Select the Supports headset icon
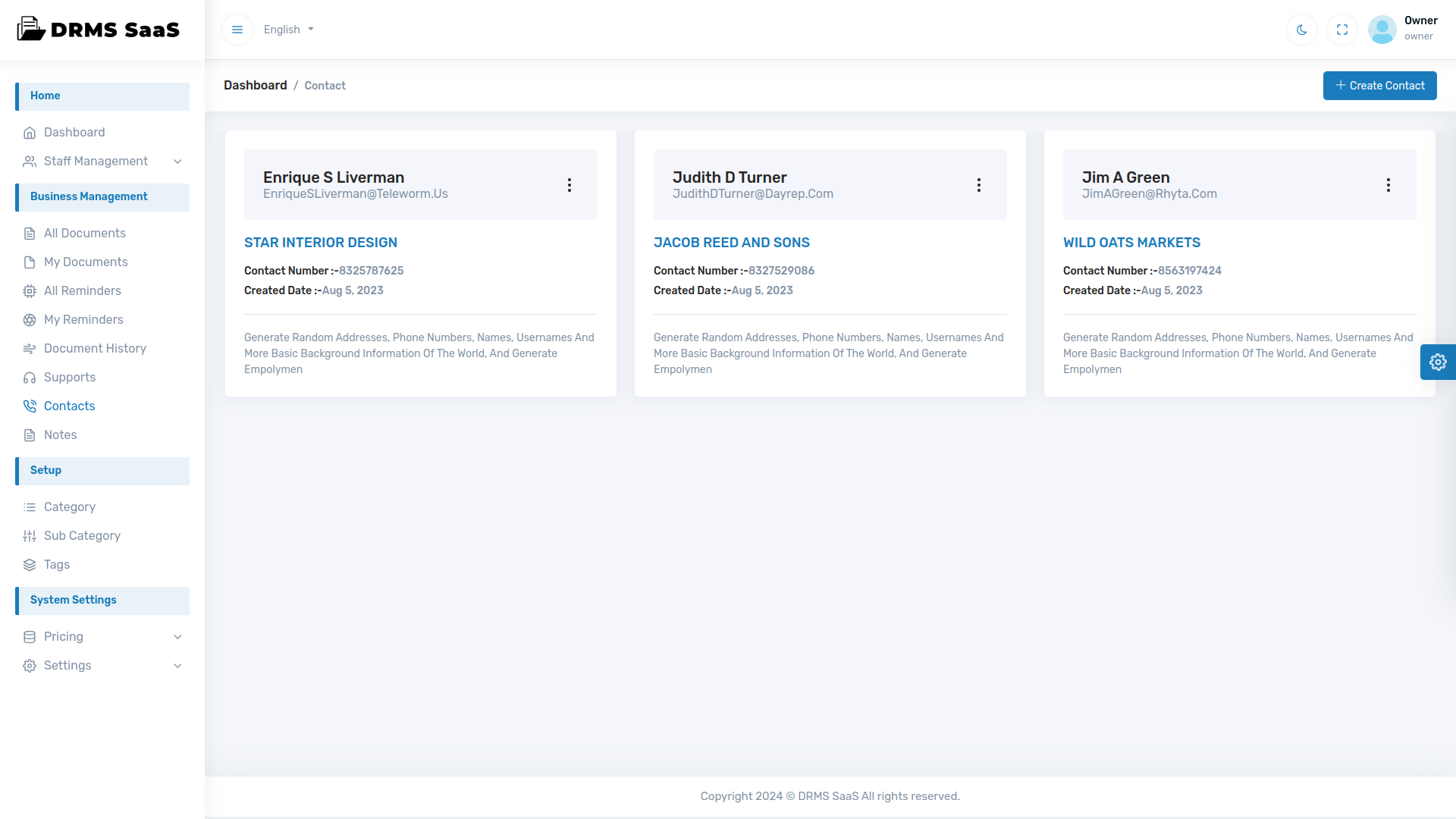This screenshot has height=819, width=1456. [x=30, y=377]
